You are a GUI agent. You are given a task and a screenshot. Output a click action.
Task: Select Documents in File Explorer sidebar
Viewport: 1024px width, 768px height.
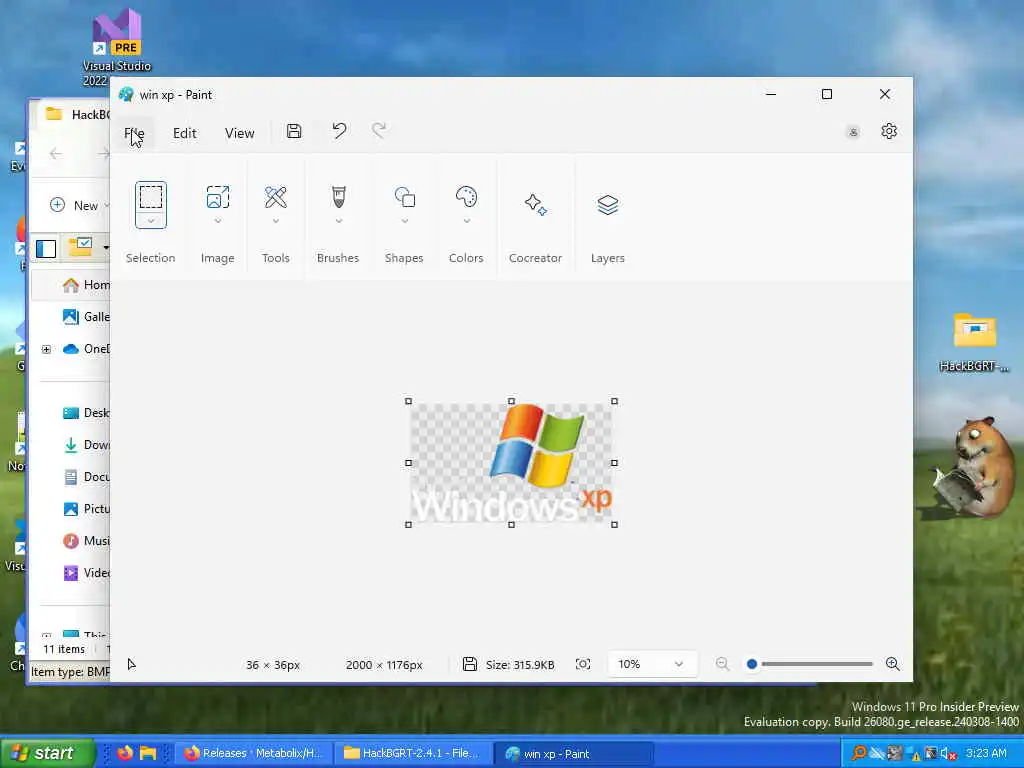(x=86, y=477)
